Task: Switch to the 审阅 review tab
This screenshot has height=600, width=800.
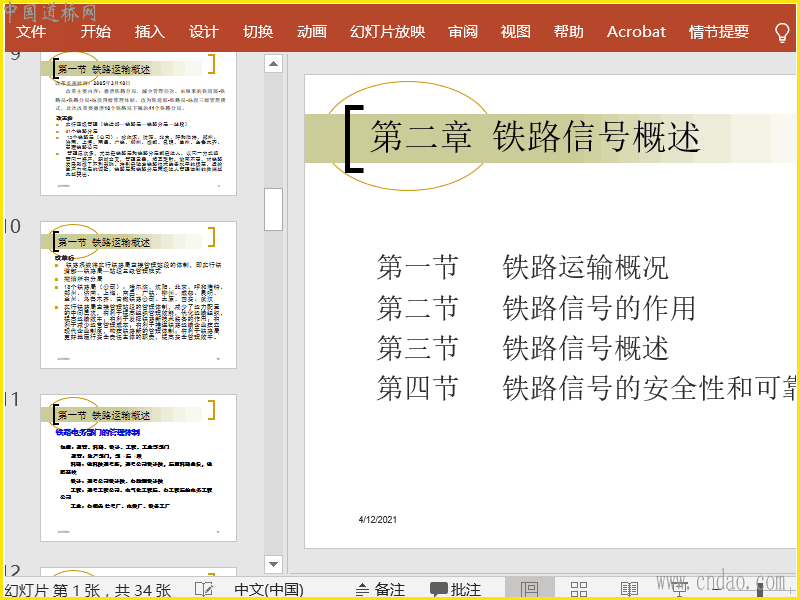Action: coord(463,32)
